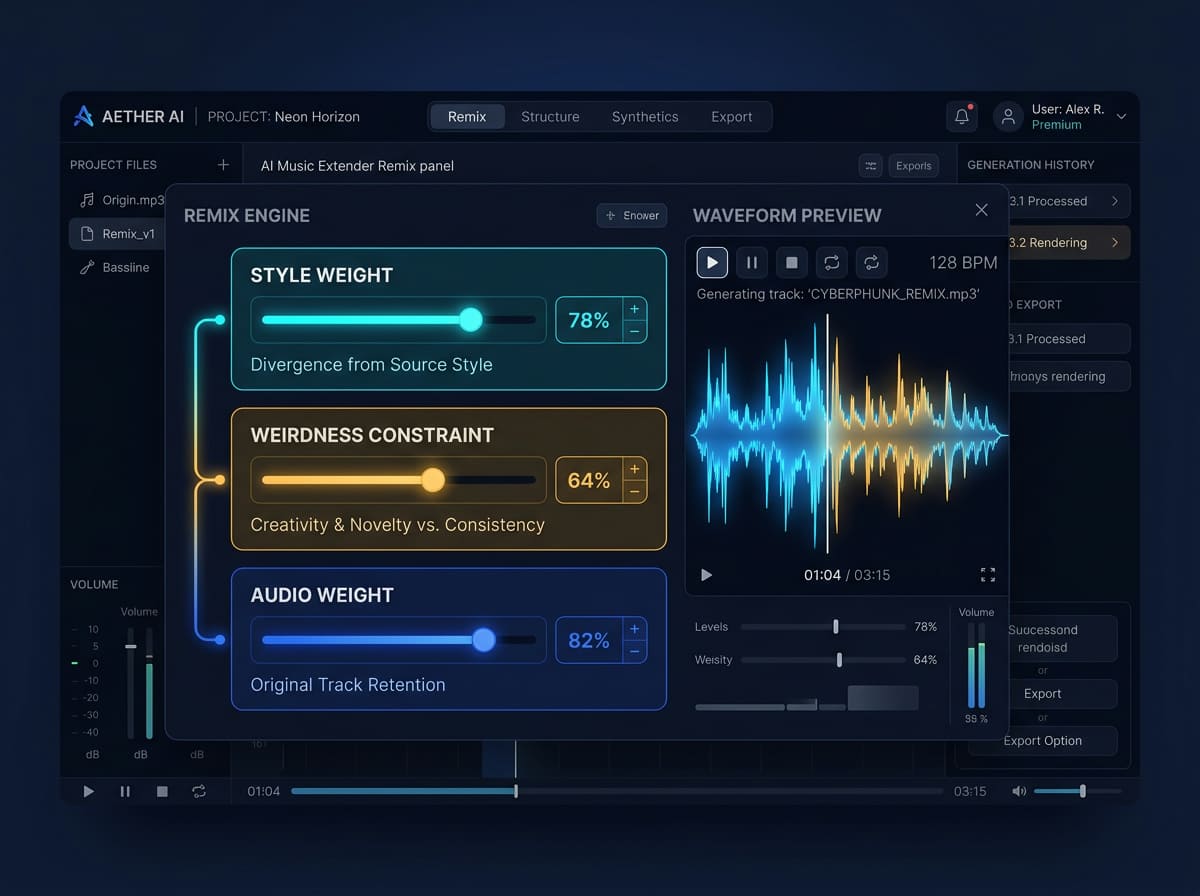Open the notification bell in the top bar
This screenshot has height=896, width=1200.
(961, 116)
